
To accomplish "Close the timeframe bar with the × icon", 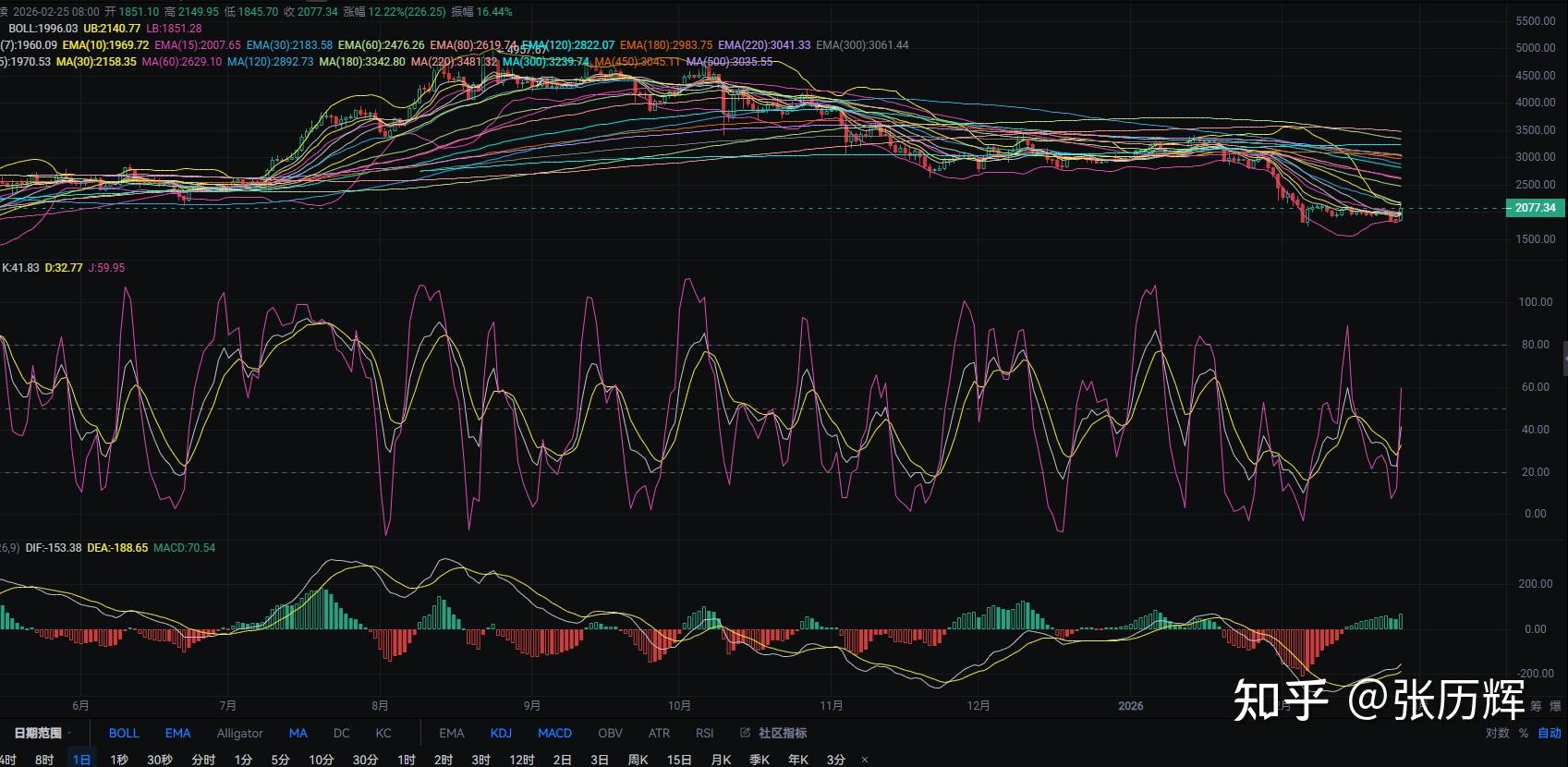I will click(865, 760).
